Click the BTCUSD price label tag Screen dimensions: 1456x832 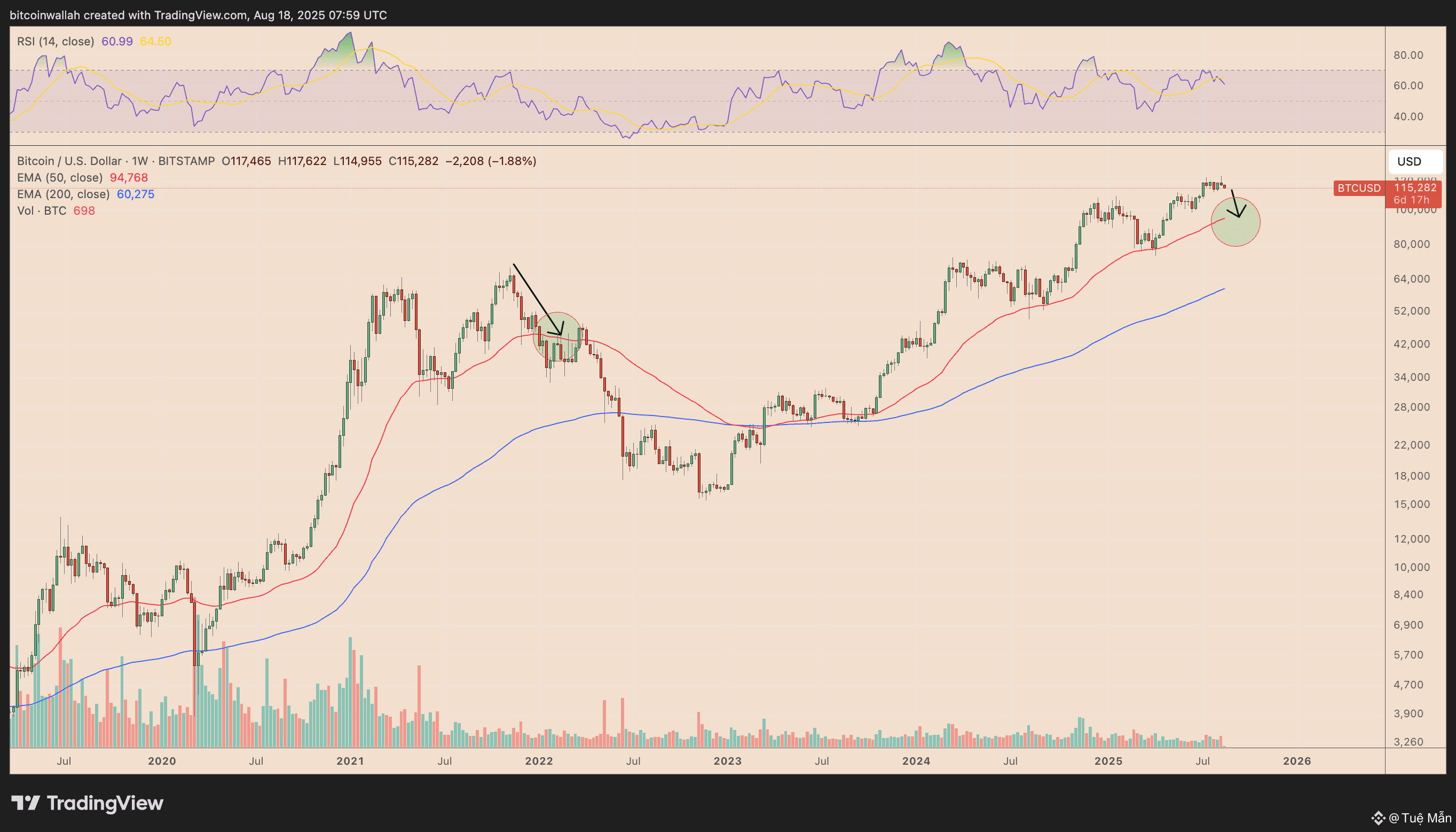(1359, 188)
